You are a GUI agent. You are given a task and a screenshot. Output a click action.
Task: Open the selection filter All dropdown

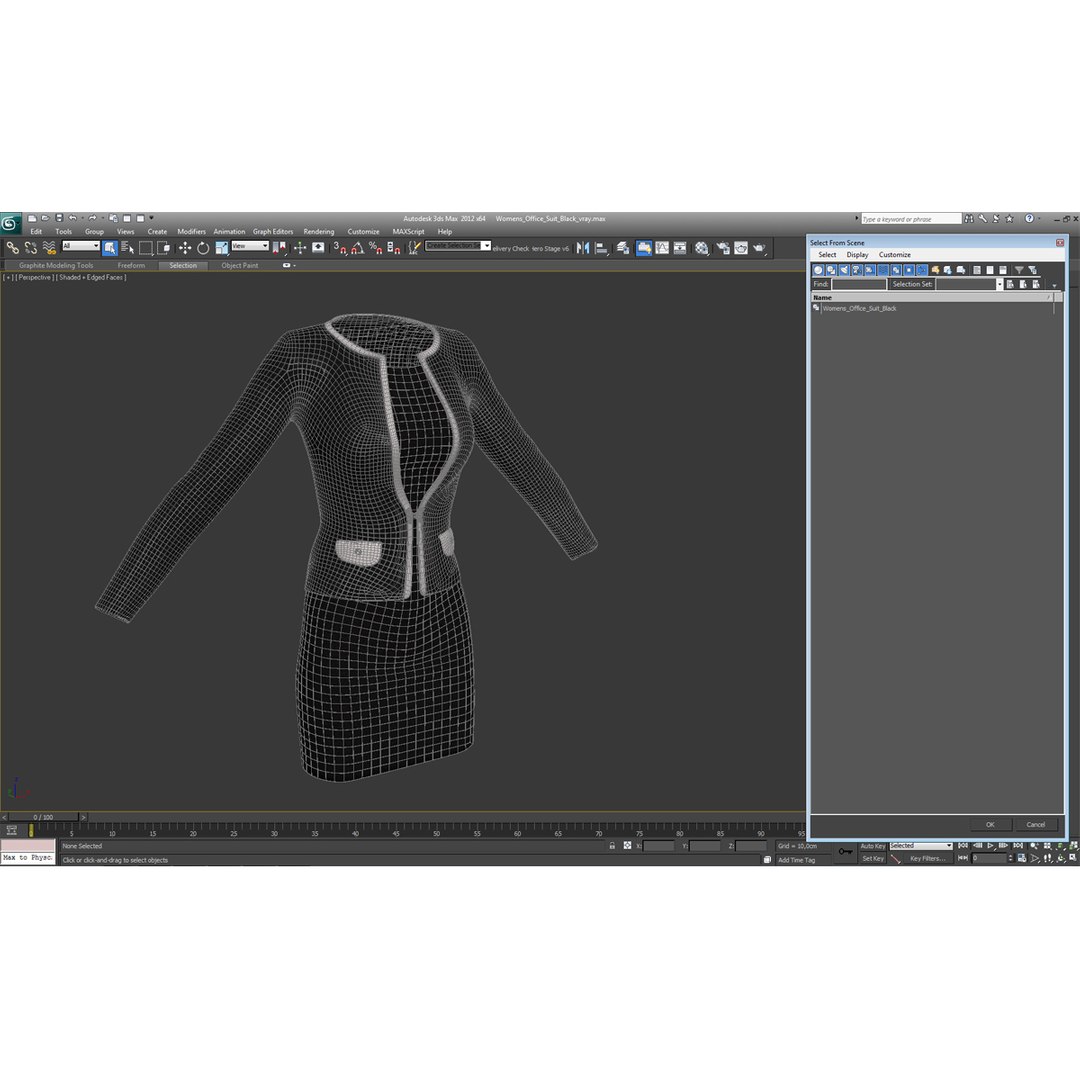81,246
